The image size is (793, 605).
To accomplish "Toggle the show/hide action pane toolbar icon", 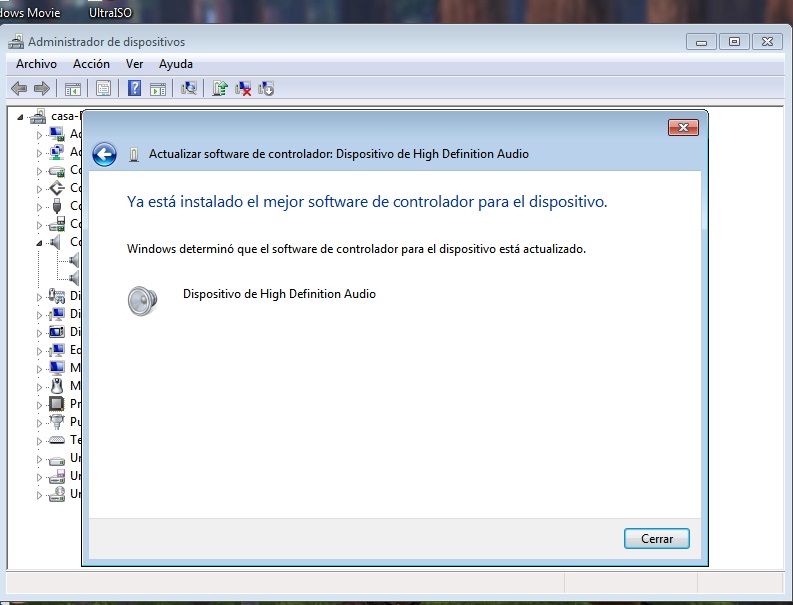I will (x=158, y=89).
